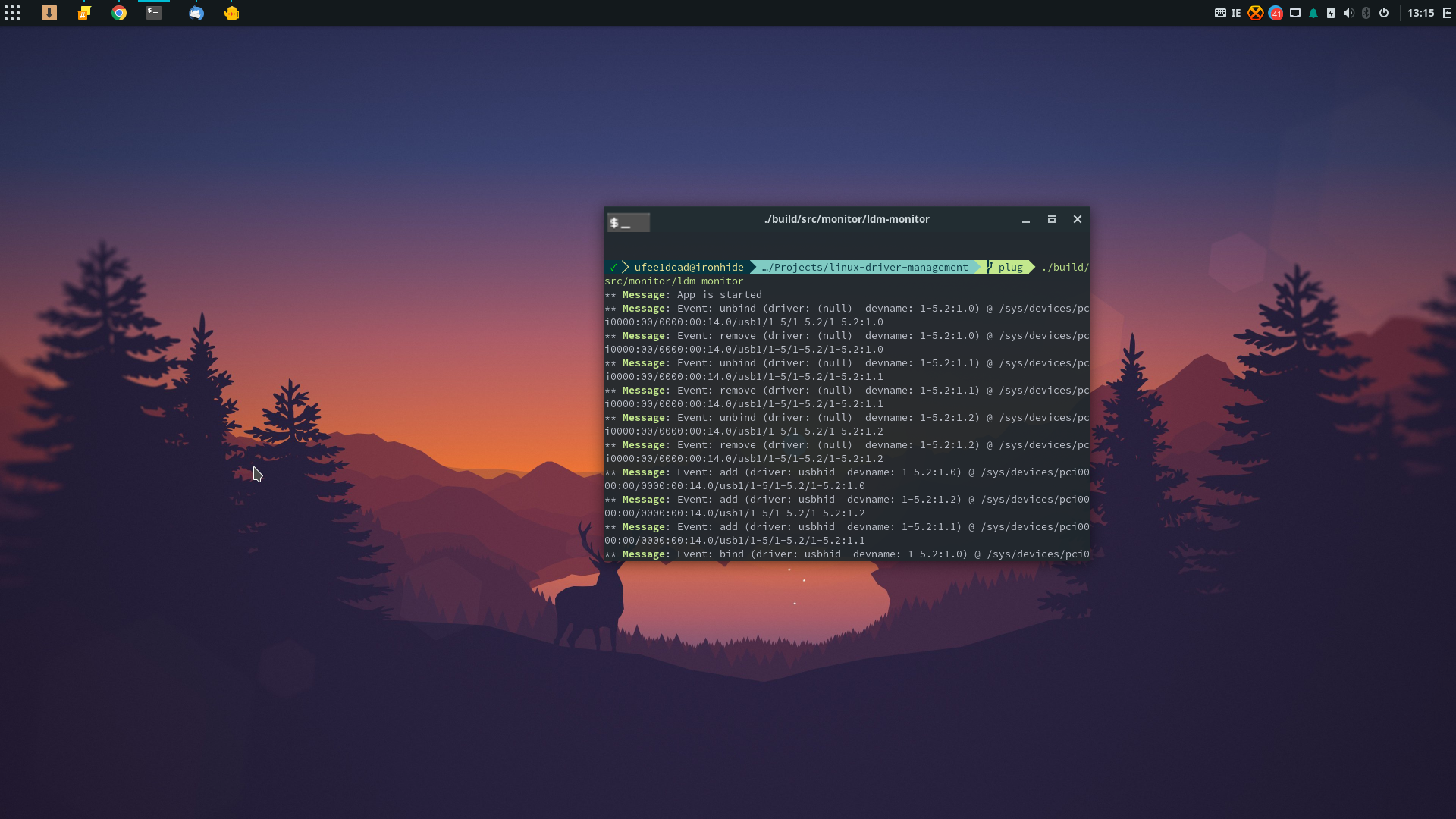Open the battery status indicator
Screen dimensions: 1456x819
(x=1331, y=13)
